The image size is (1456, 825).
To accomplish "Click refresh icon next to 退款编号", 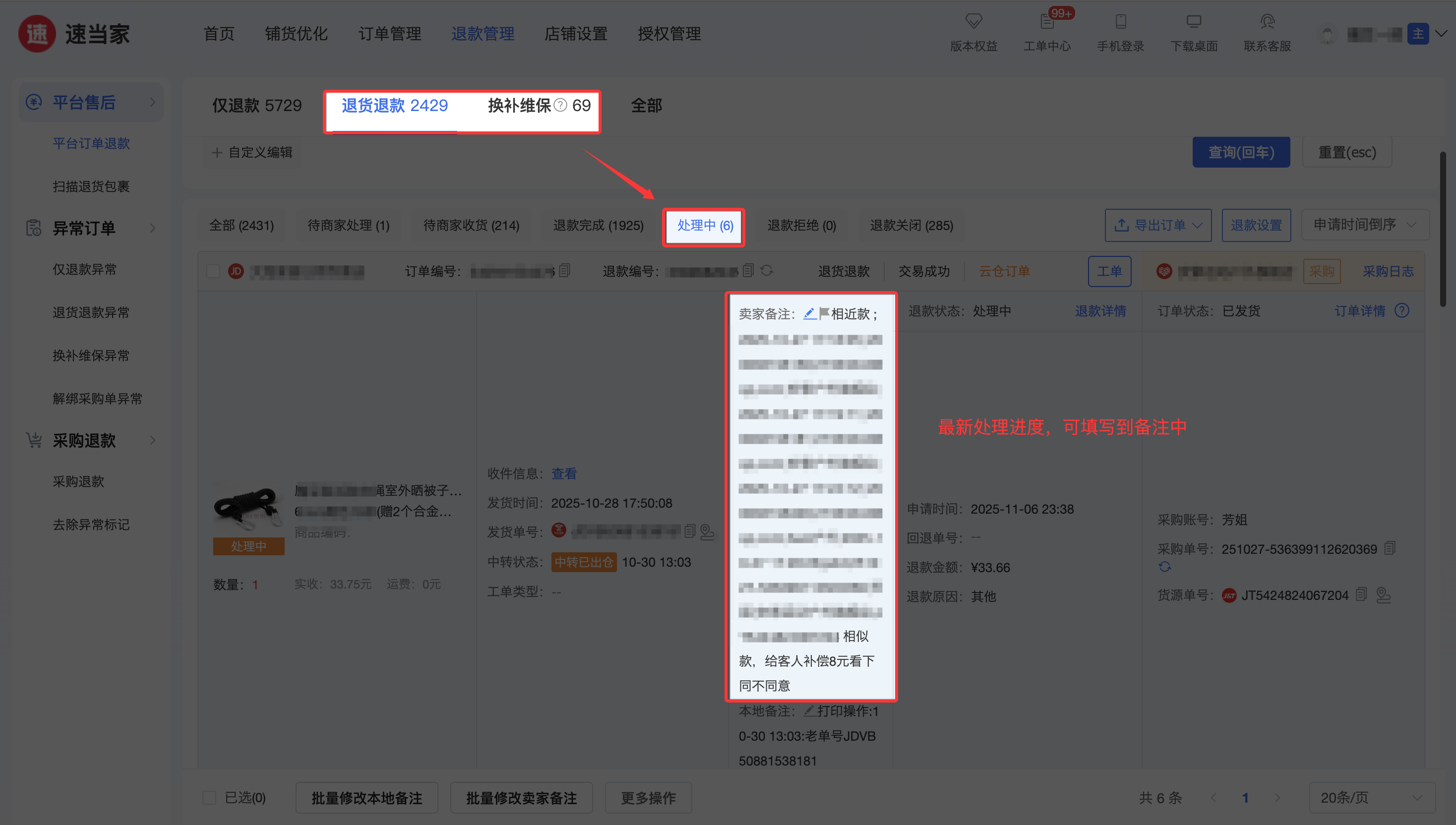I will coord(767,271).
